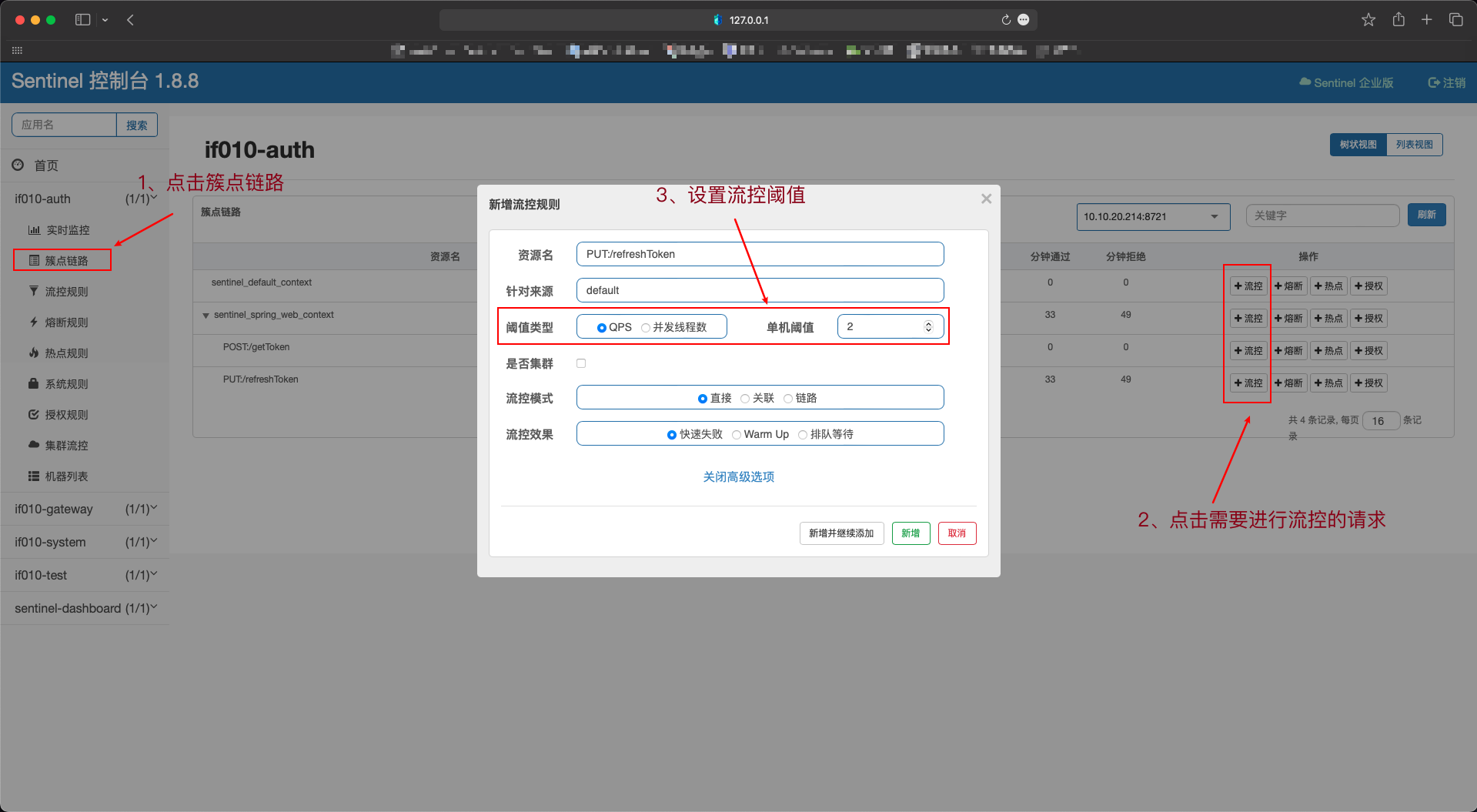
Task: Click 授权 for PUT:/refreshToken row
Action: point(1368,383)
